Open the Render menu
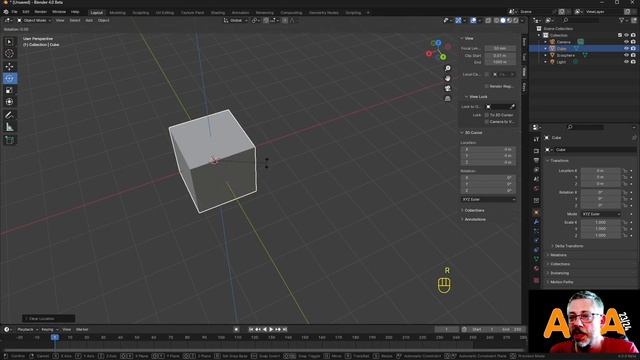This screenshot has height=360, width=640. [x=40, y=12]
